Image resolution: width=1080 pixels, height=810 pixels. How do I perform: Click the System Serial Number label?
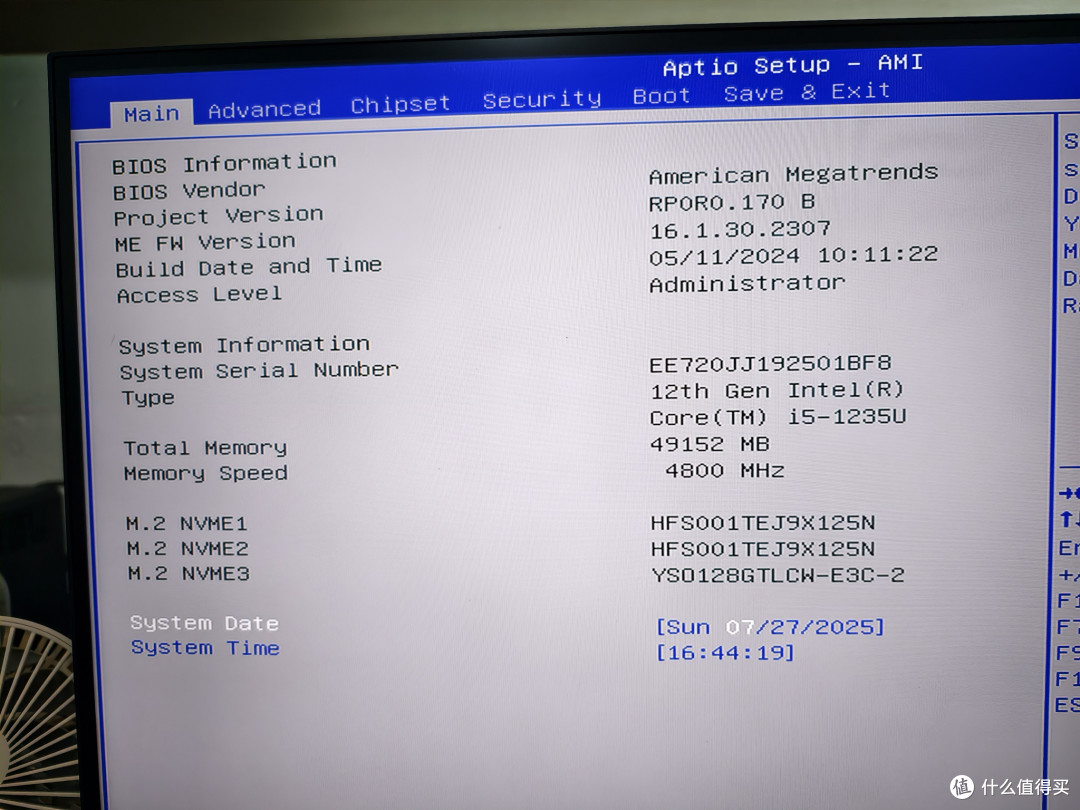(x=259, y=371)
